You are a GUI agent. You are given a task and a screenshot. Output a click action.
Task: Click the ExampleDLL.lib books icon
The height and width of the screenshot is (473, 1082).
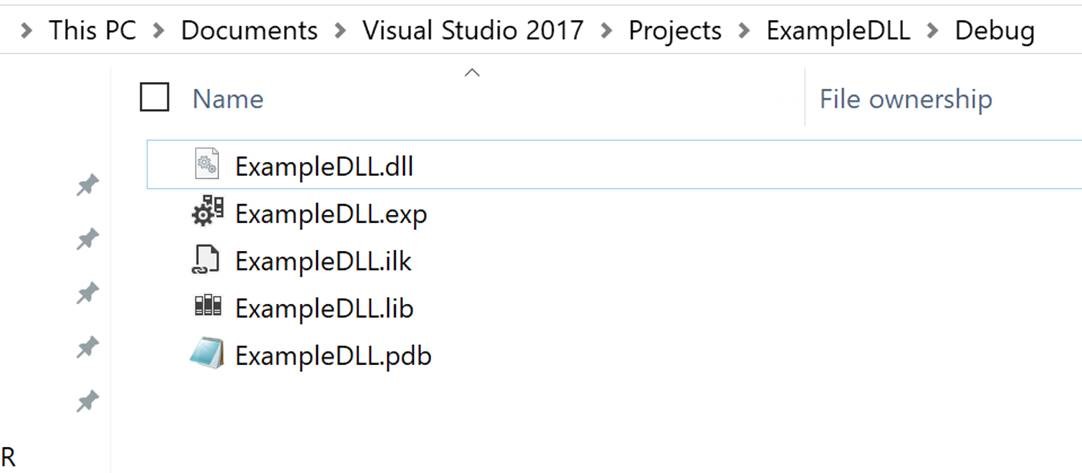(207, 308)
